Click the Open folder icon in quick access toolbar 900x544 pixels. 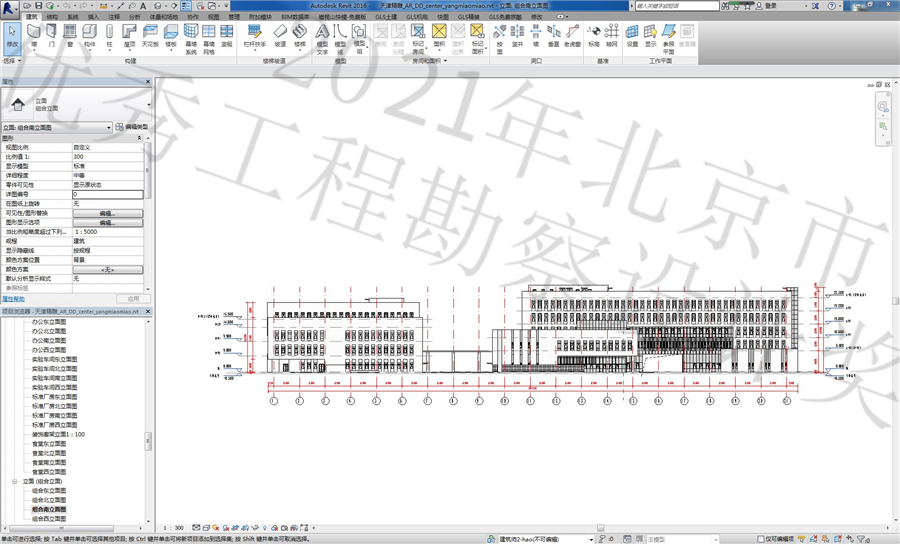[x=27, y=6]
